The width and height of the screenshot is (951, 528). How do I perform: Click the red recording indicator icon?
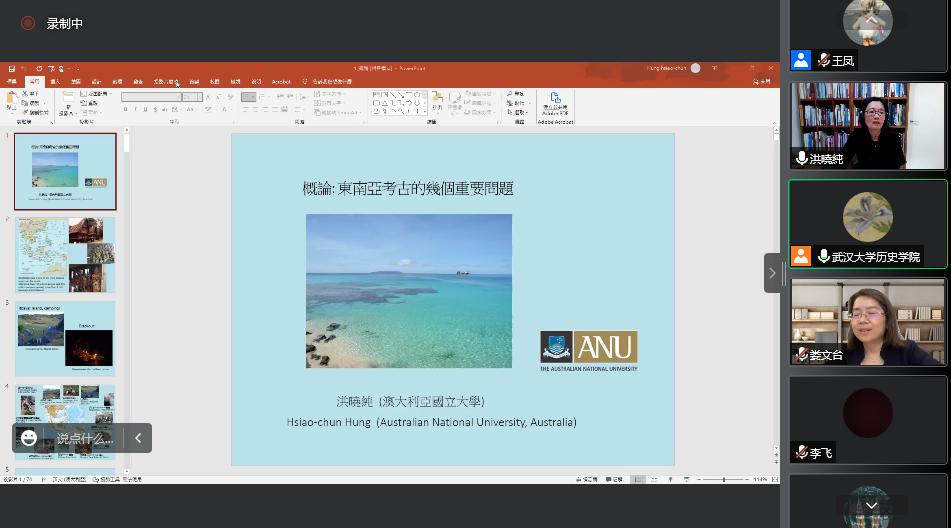pyautogui.click(x=27, y=23)
